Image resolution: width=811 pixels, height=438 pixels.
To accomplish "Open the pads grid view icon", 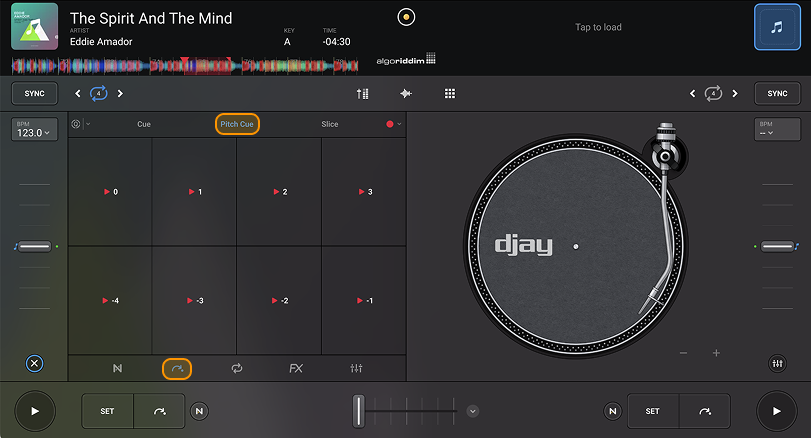I will 450,93.
